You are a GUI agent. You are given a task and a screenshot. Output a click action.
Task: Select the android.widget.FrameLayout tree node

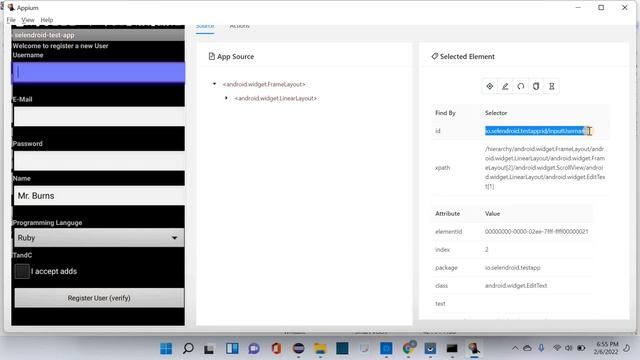[x=264, y=84]
